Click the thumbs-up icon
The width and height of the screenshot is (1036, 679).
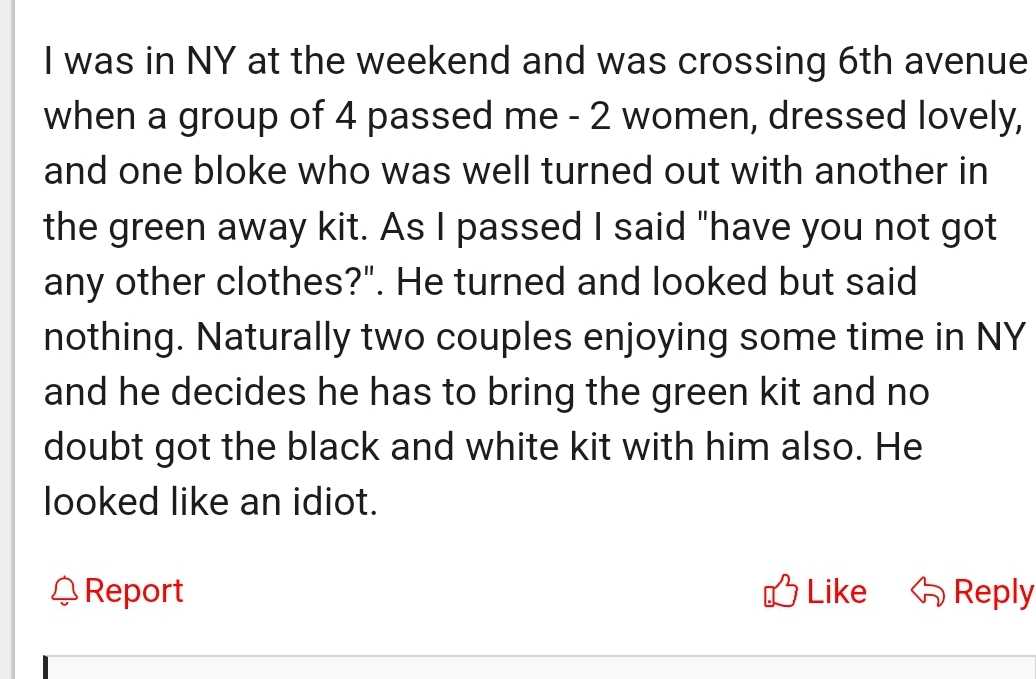780,591
